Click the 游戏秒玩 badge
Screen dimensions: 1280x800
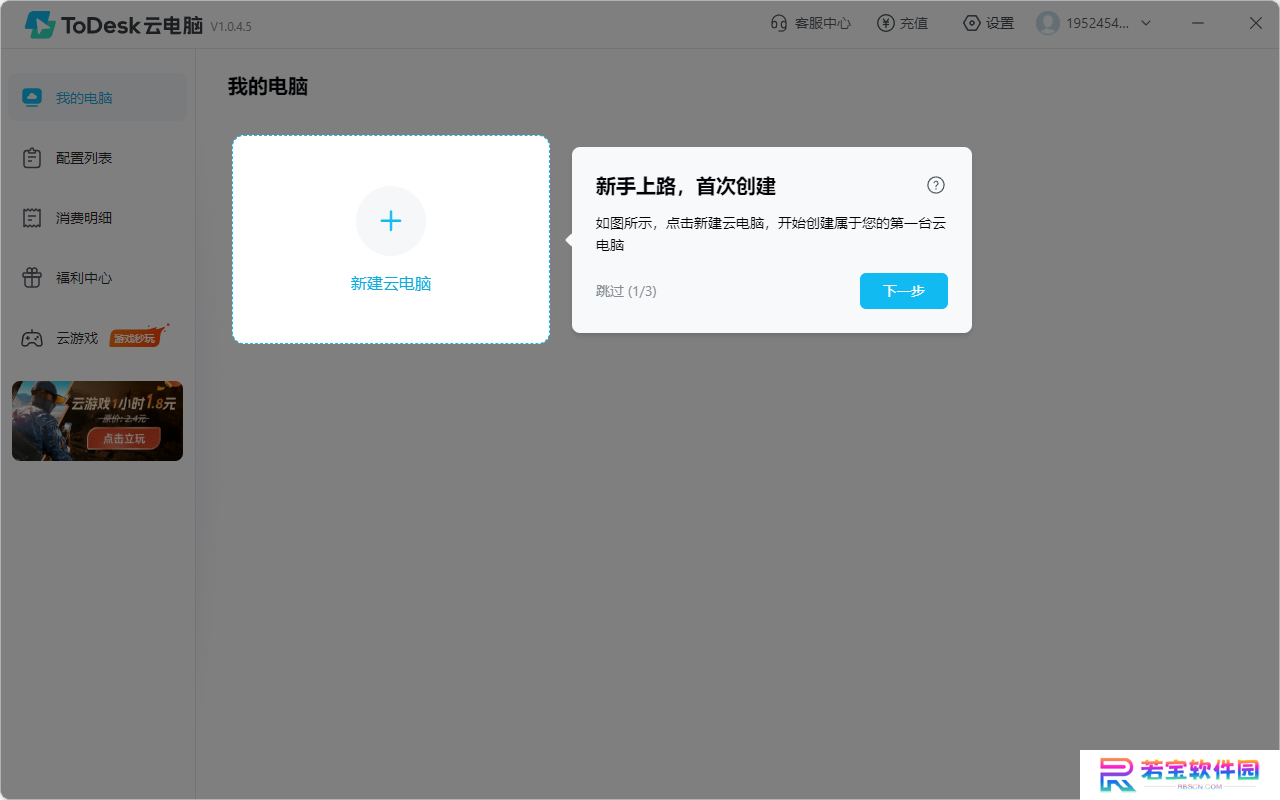point(137,337)
